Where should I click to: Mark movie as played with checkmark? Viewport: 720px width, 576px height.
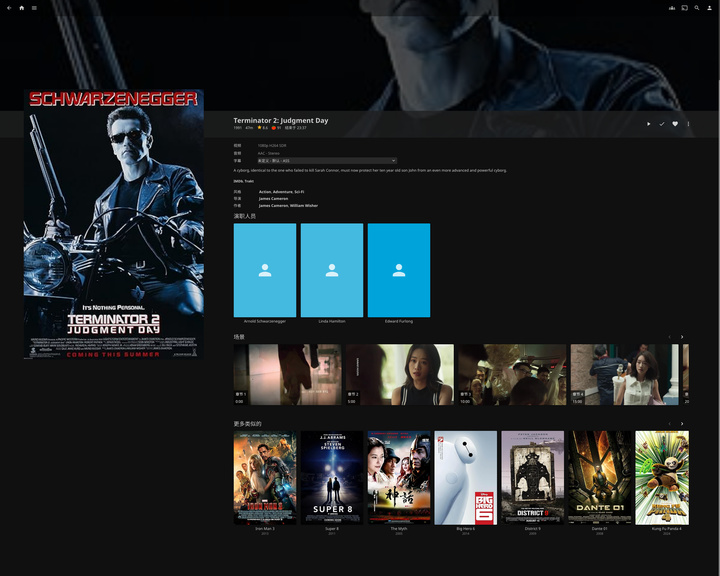coord(662,124)
